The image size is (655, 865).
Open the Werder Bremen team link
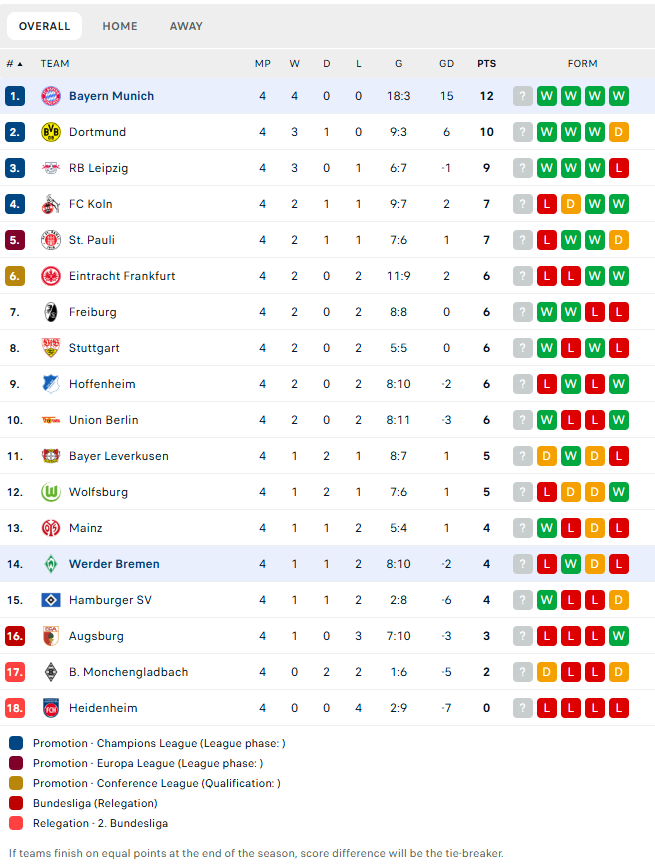pyautogui.click(x=114, y=564)
